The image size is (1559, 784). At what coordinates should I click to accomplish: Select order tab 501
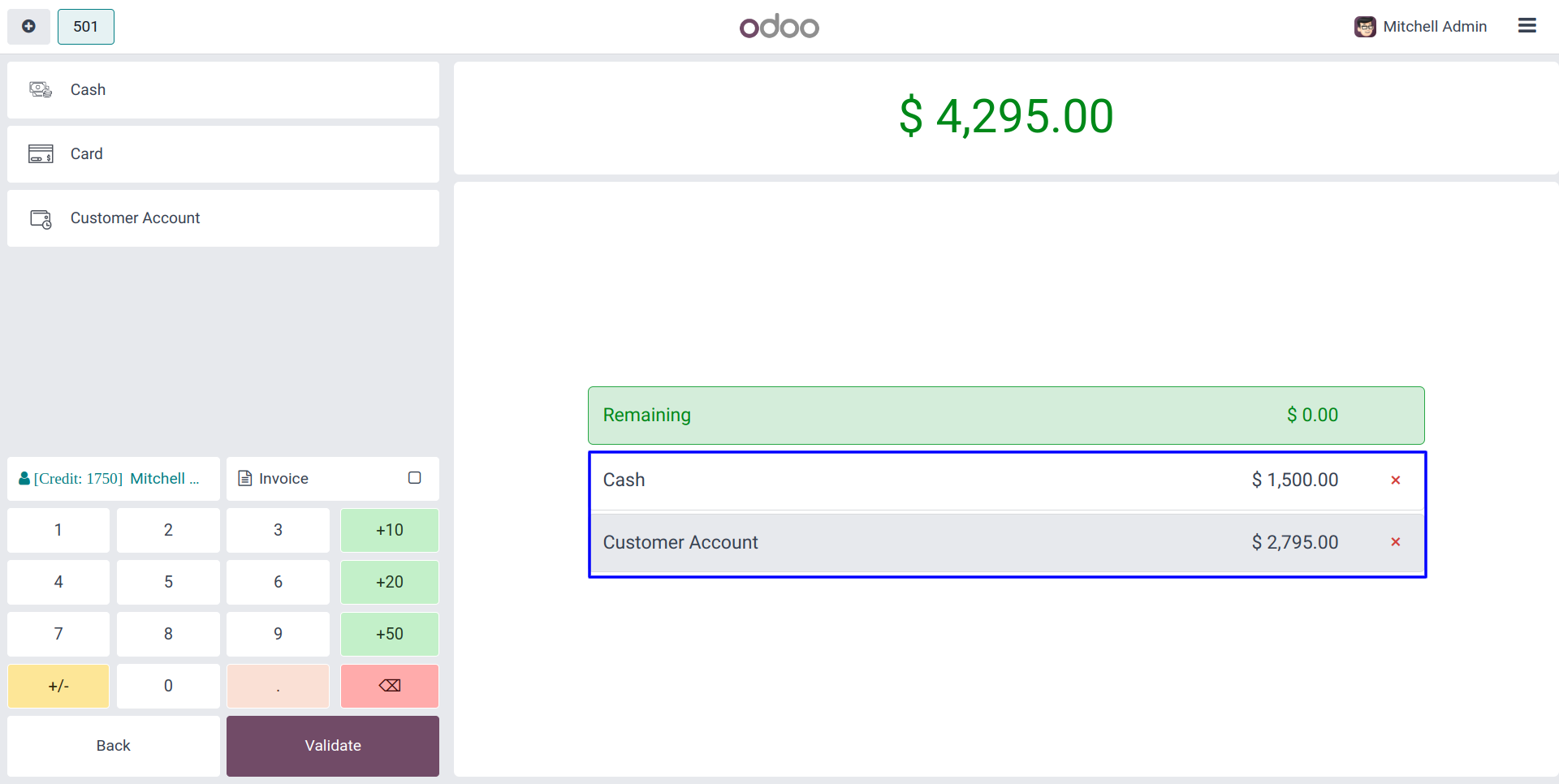(x=85, y=27)
